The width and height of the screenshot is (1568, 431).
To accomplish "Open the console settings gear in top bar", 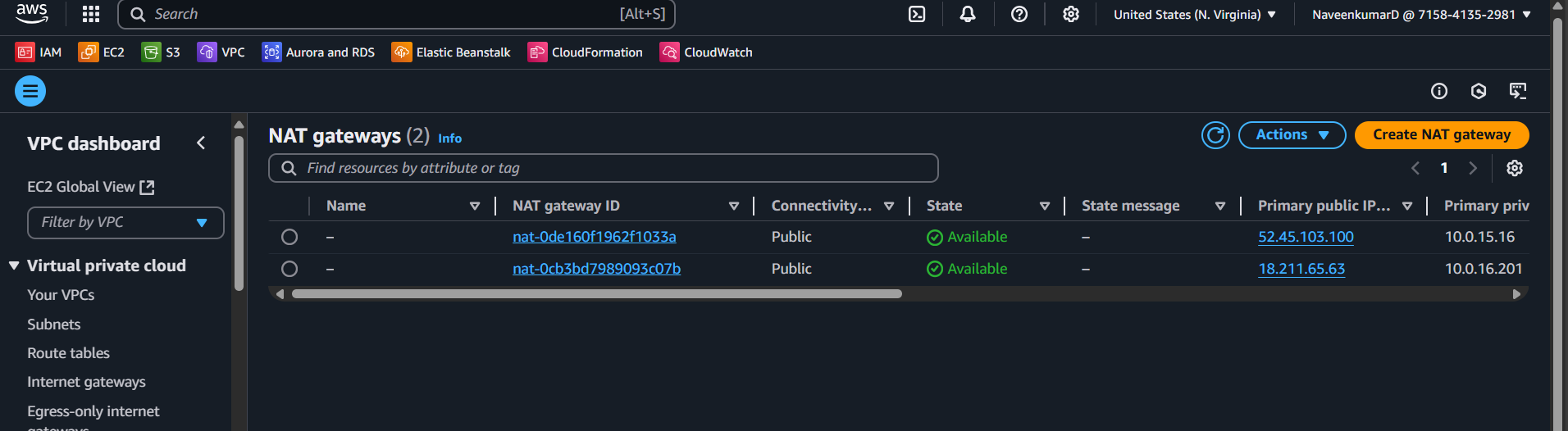I will [1071, 14].
